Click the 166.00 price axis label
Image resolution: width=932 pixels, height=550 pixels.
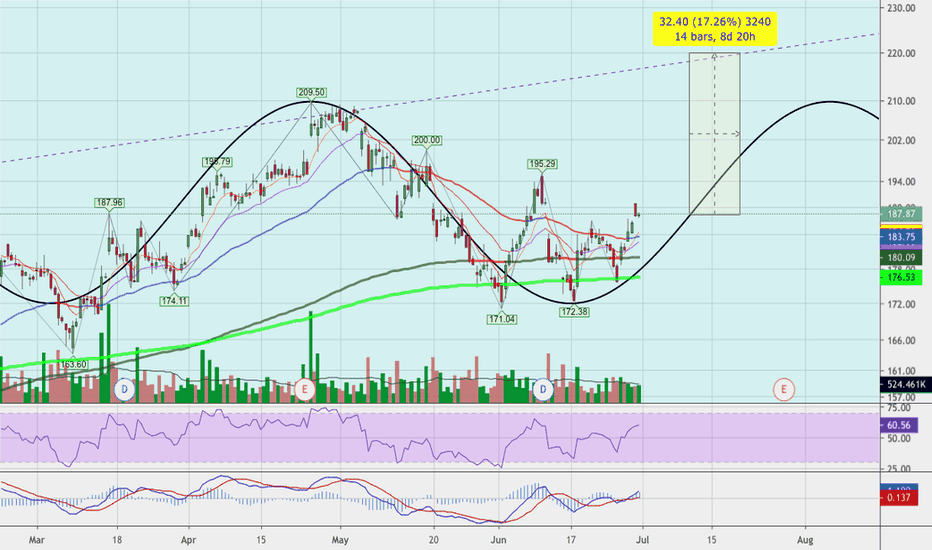(x=902, y=341)
